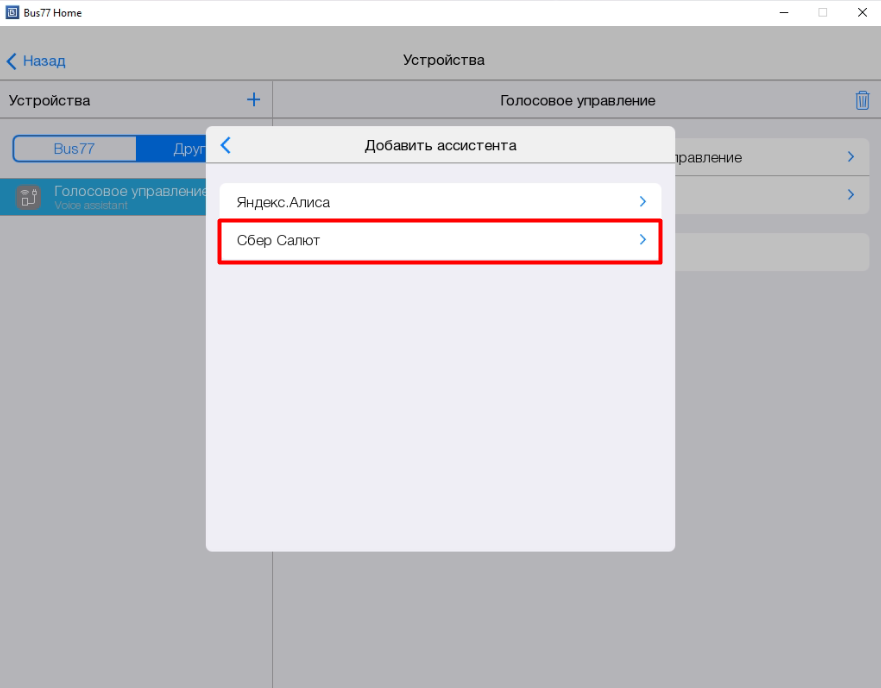The image size is (881, 688).
Task: Close the Bus77 Home window
Action: tap(861, 13)
